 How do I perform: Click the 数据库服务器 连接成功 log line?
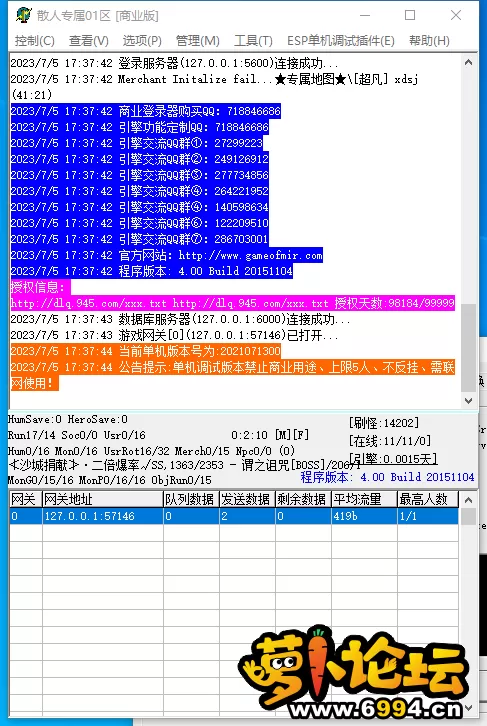pos(180,319)
